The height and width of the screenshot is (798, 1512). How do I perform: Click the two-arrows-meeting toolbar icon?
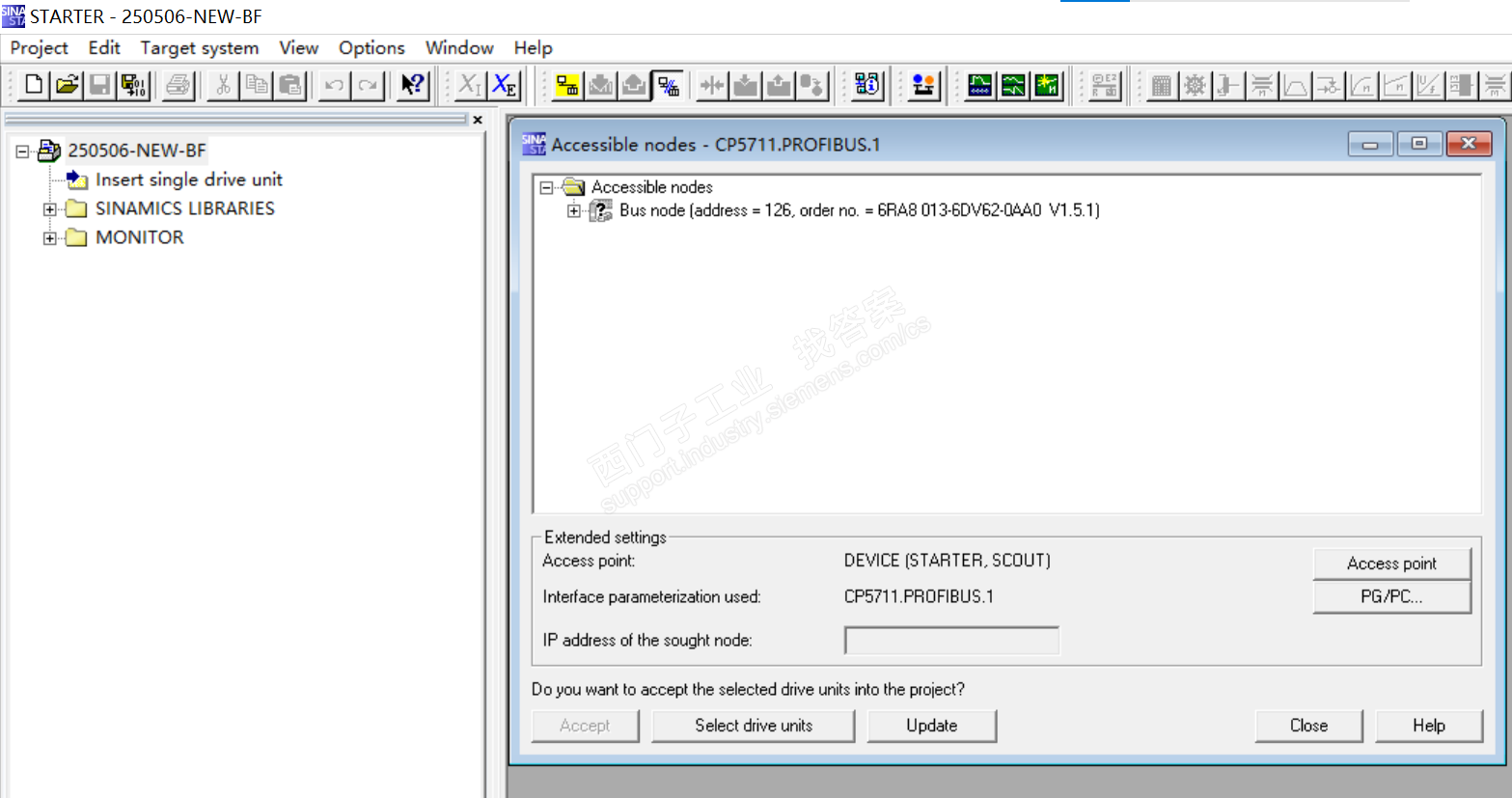[712, 85]
